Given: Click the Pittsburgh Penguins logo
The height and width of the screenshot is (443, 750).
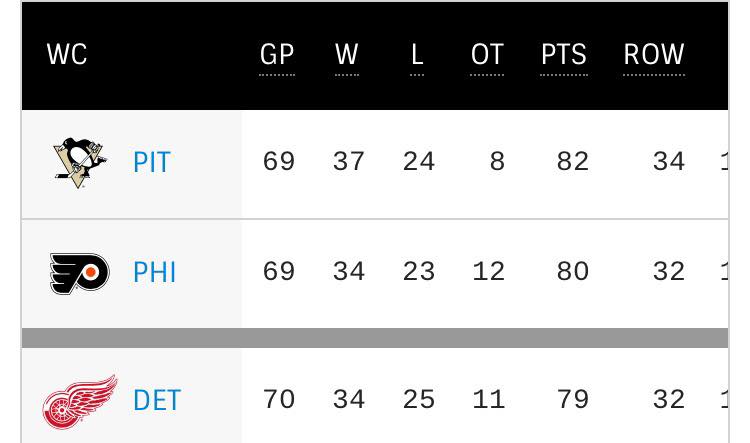Looking at the screenshot, I should (x=79, y=163).
